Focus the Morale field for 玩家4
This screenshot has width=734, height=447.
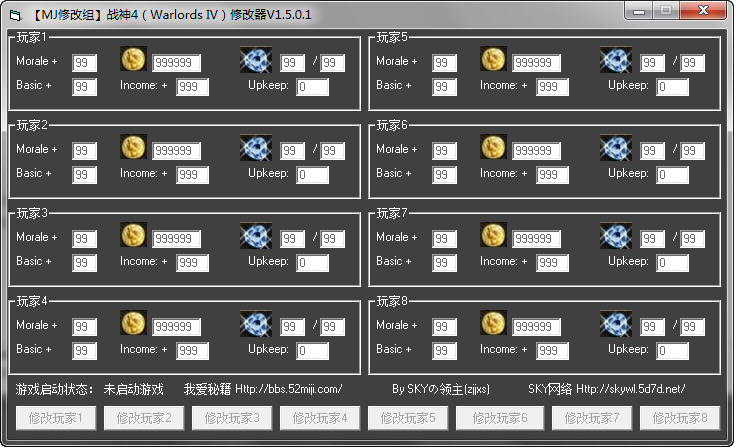tap(84, 327)
